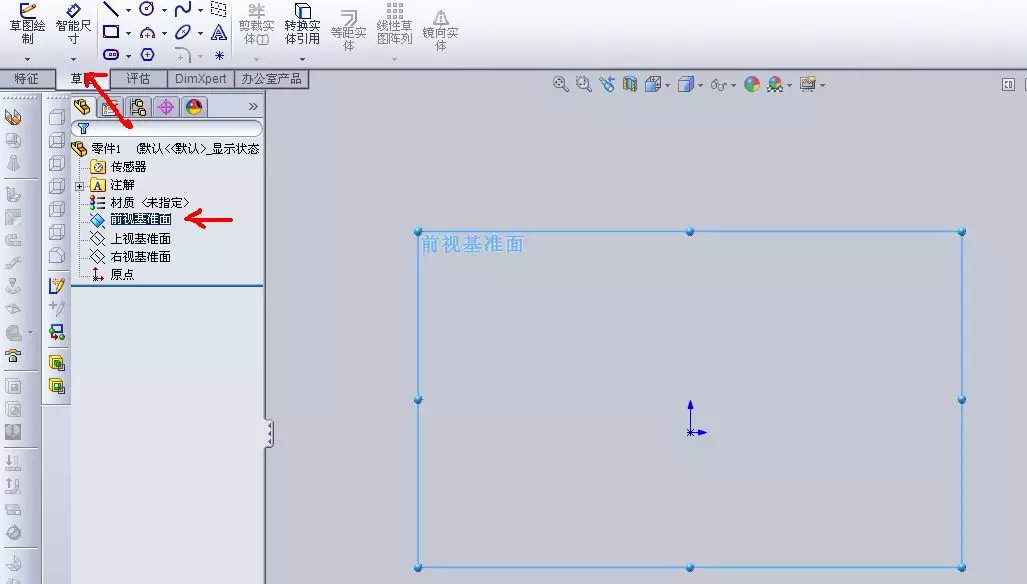1027x584 pixels.
Task: Select the Circle sketch tool
Action: click(x=147, y=9)
